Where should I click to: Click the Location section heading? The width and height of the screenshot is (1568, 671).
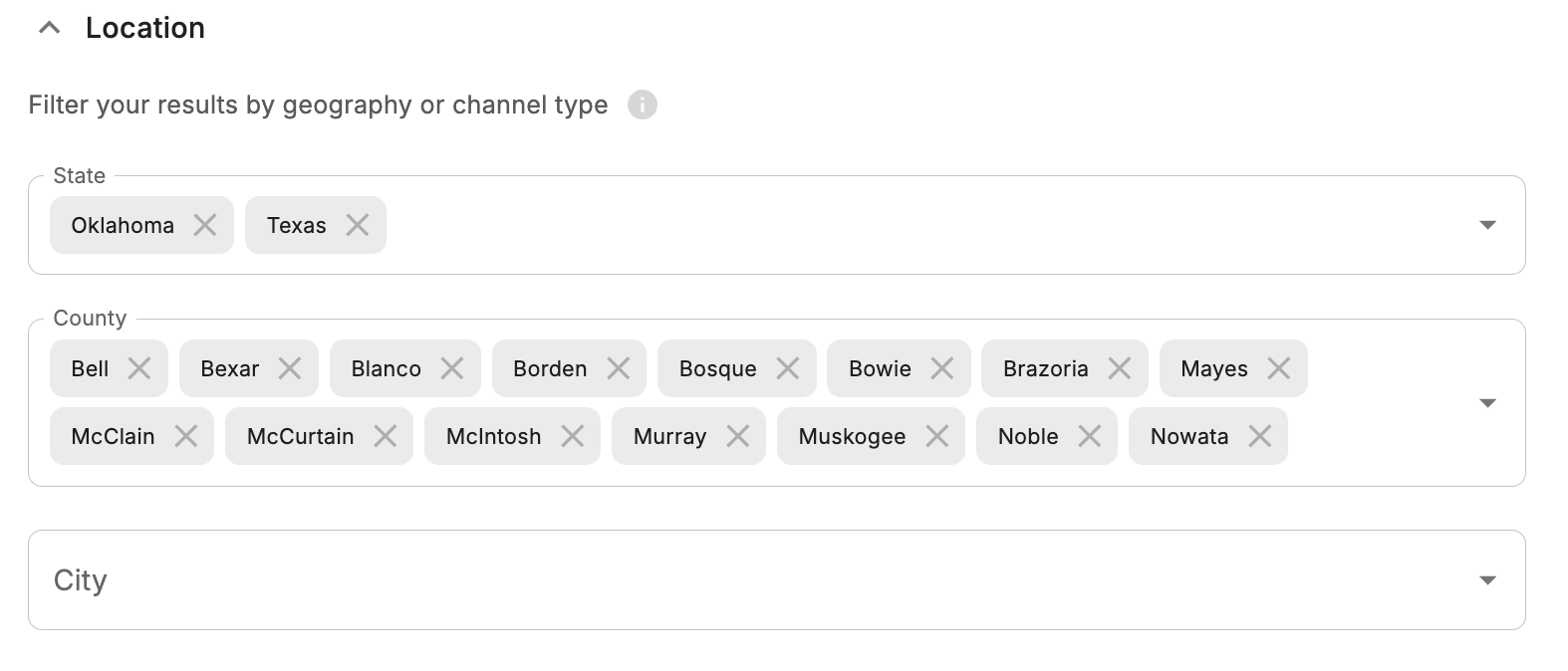(145, 29)
